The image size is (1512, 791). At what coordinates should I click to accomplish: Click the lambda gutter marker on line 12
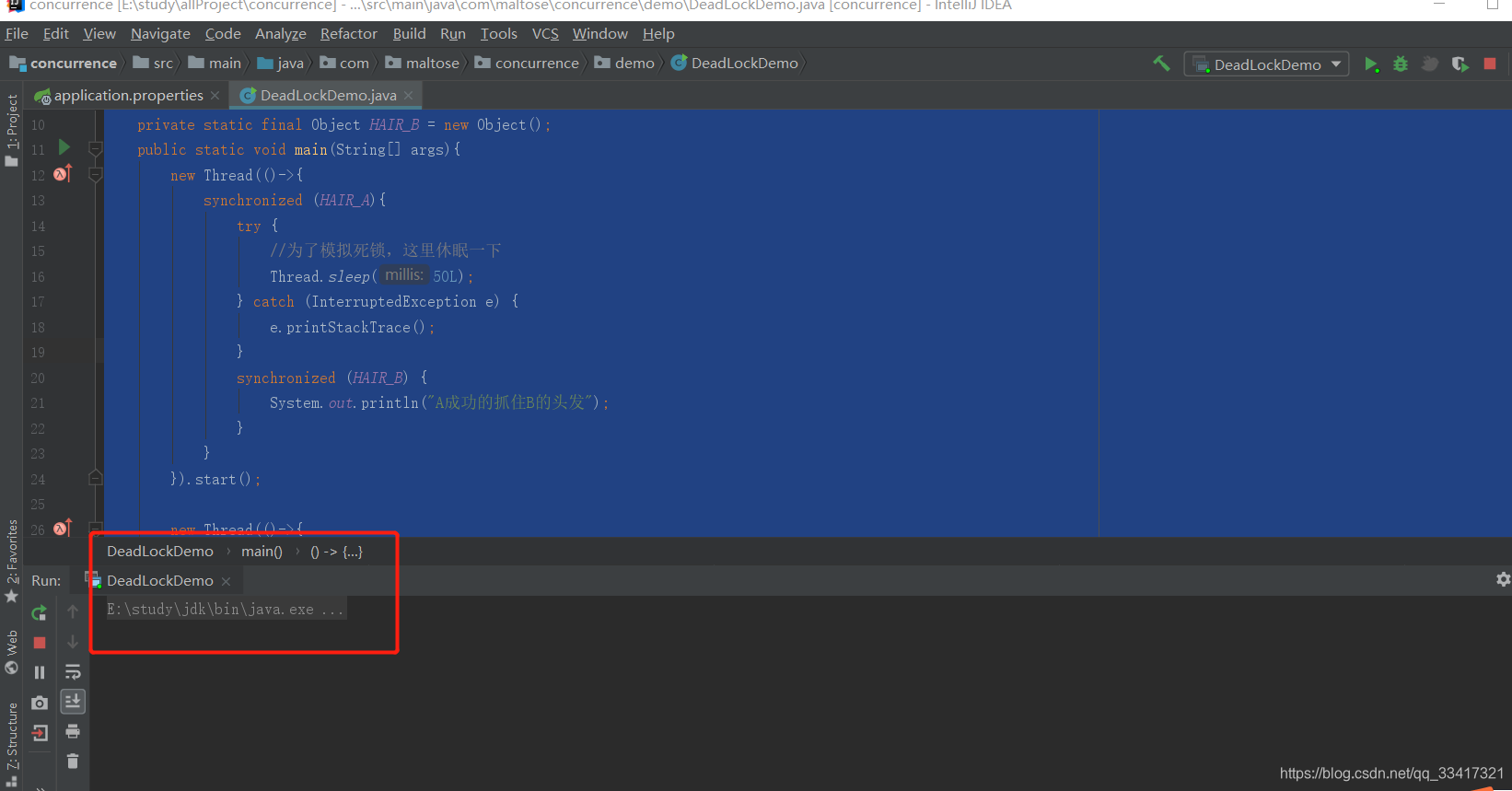point(63,173)
